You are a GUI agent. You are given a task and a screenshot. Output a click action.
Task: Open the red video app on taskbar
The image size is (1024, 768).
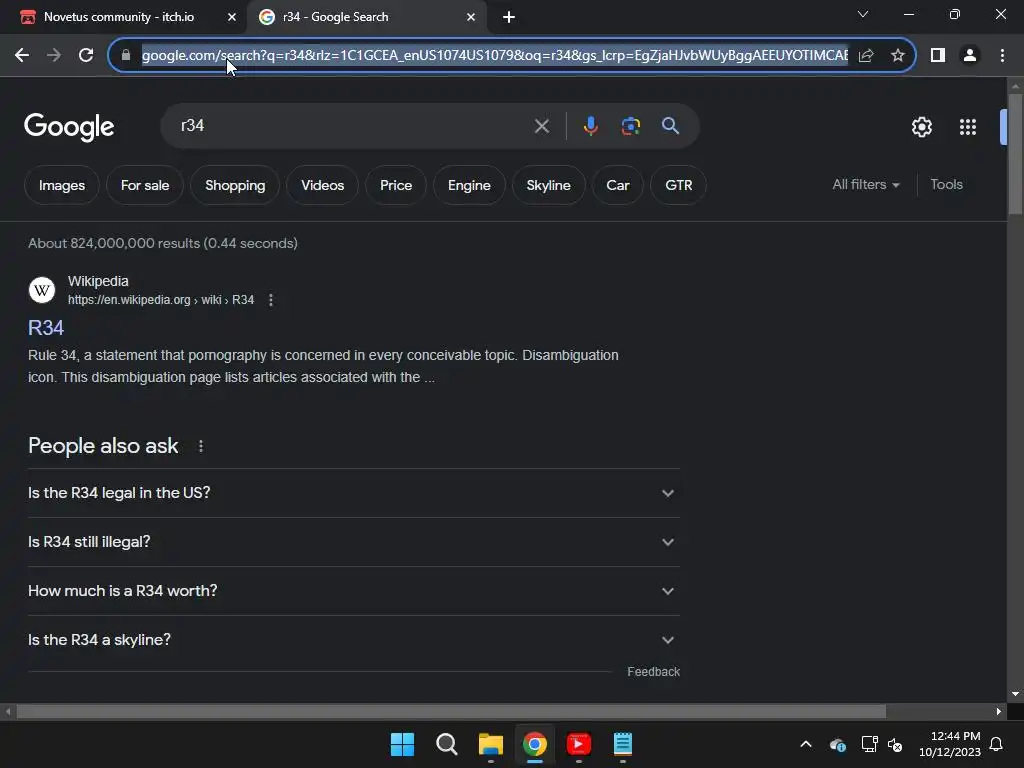click(579, 744)
